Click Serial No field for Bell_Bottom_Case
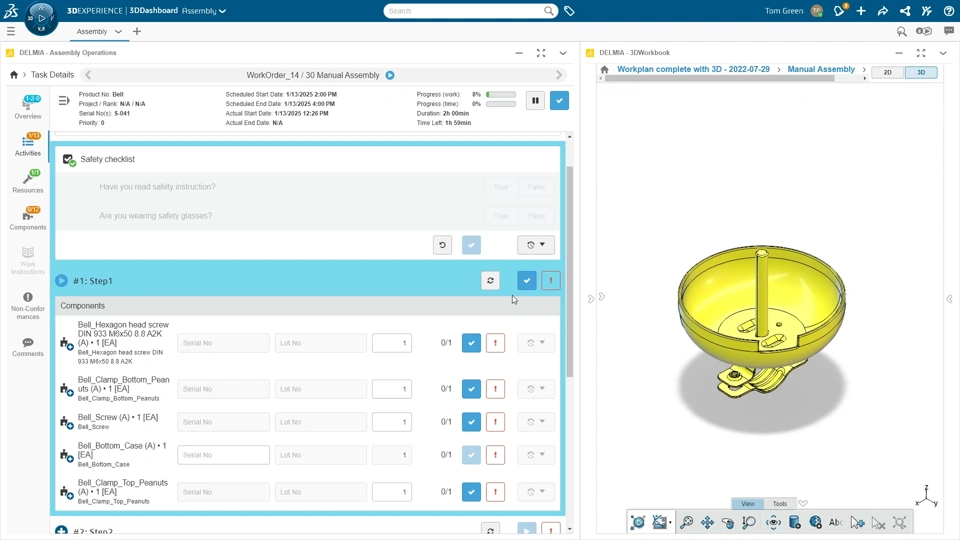The width and height of the screenshot is (960, 540). tap(223, 455)
